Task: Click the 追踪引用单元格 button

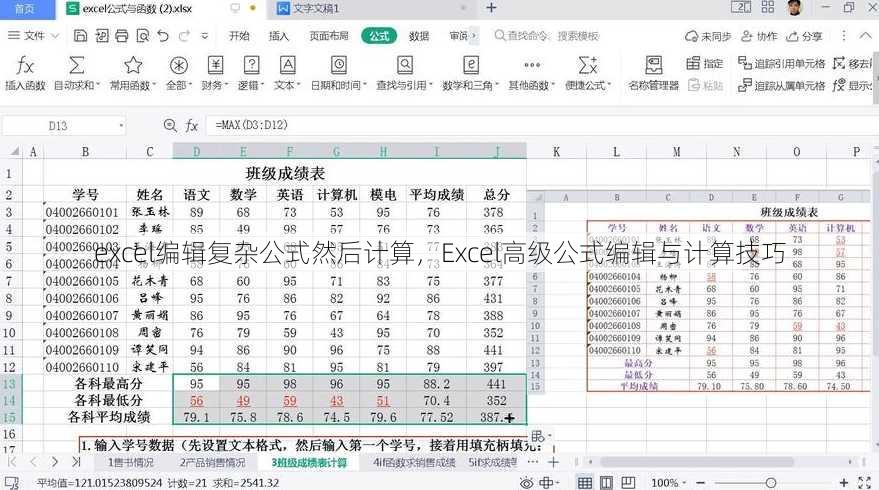Action: pyautogui.click(x=781, y=63)
